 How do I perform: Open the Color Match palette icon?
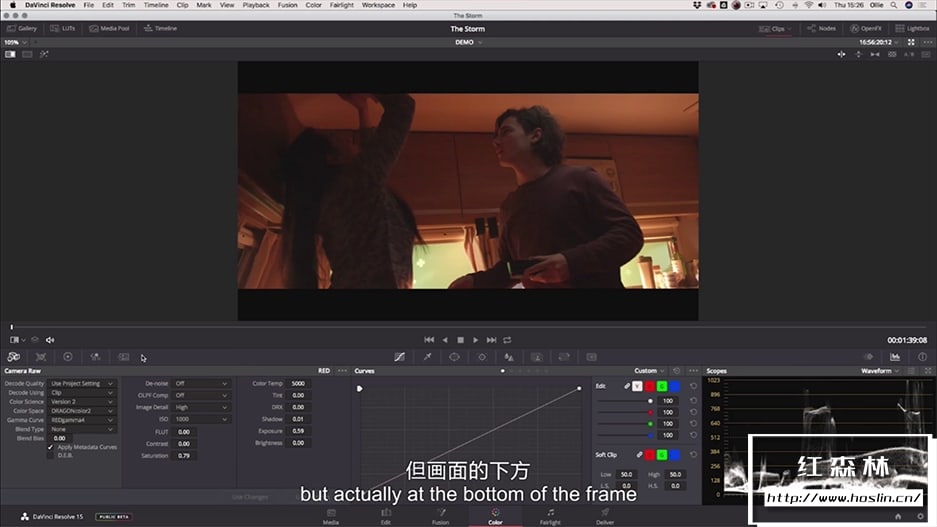pos(41,357)
